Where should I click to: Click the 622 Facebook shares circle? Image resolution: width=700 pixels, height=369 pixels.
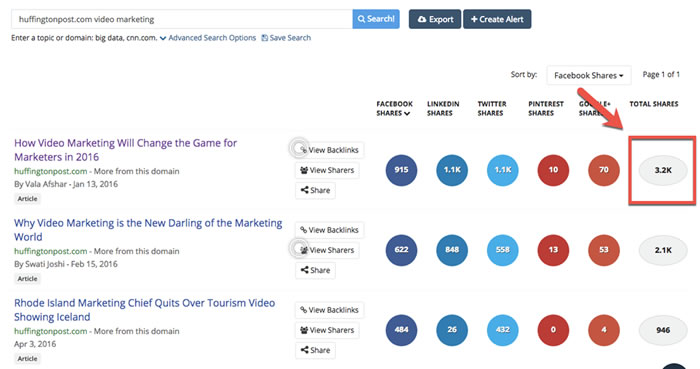pos(401,250)
